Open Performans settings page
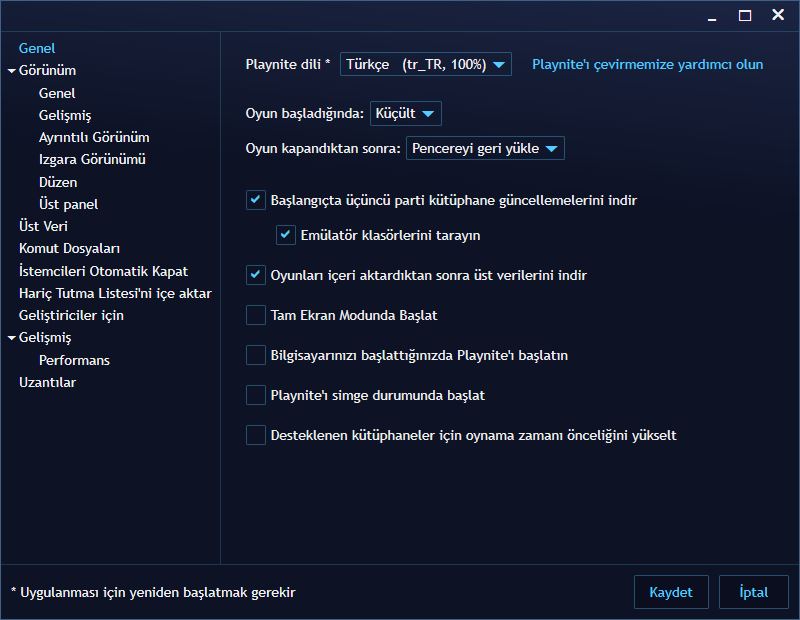 pyautogui.click(x=74, y=360)
